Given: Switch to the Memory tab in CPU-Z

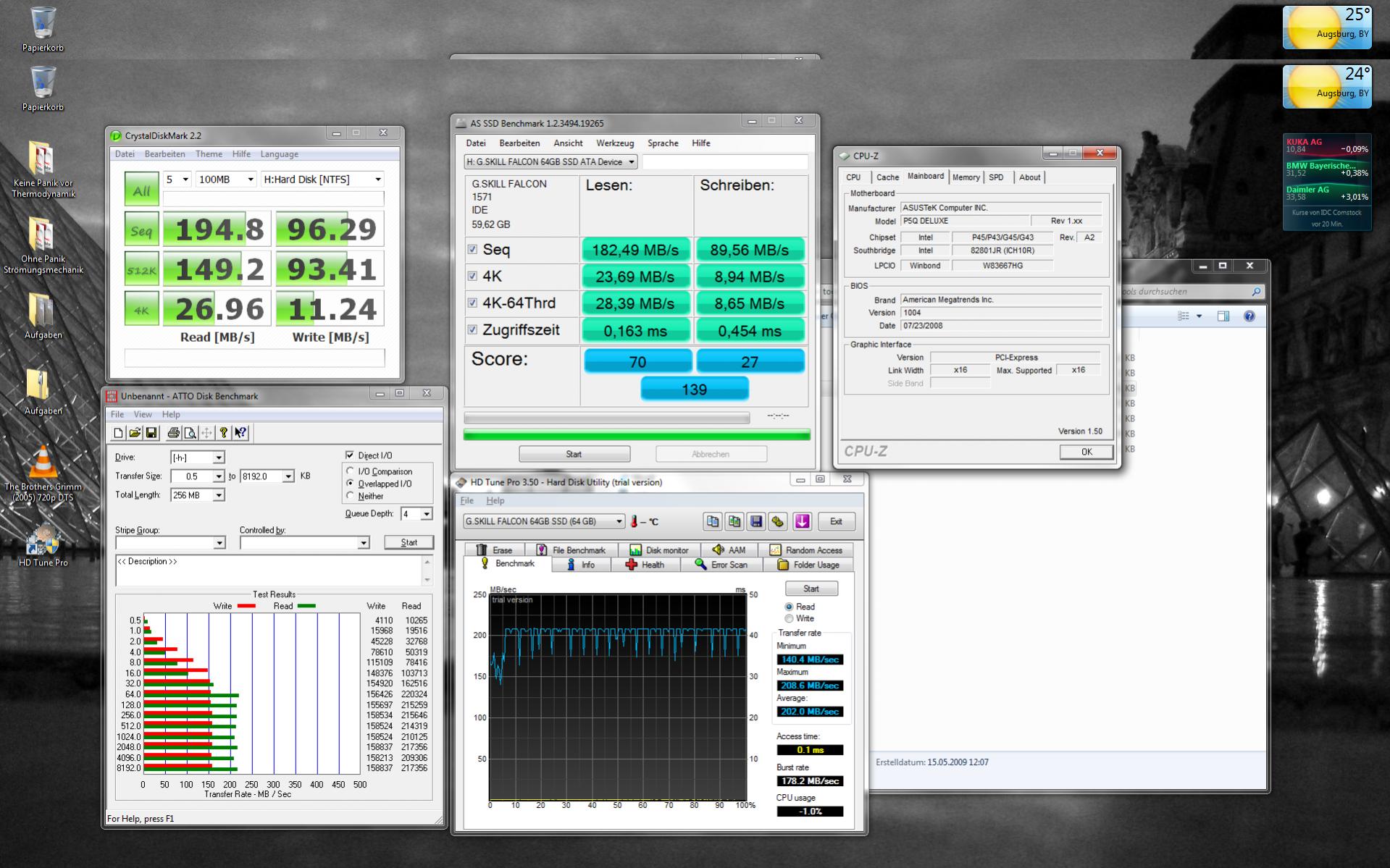Looking at the screenshot, I should (966, 177).
